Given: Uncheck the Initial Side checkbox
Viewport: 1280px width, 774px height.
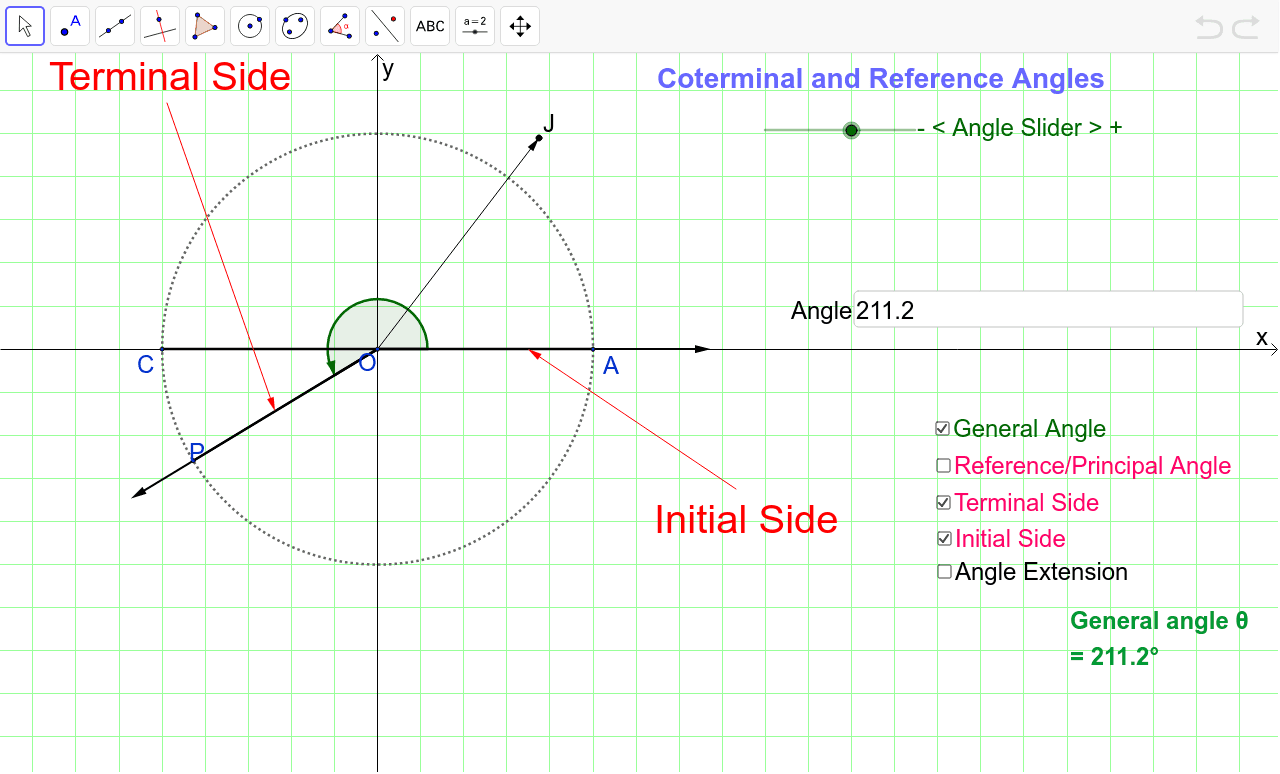Looking at the screenshot, I should pyautogui.click(x=944, y=538).
